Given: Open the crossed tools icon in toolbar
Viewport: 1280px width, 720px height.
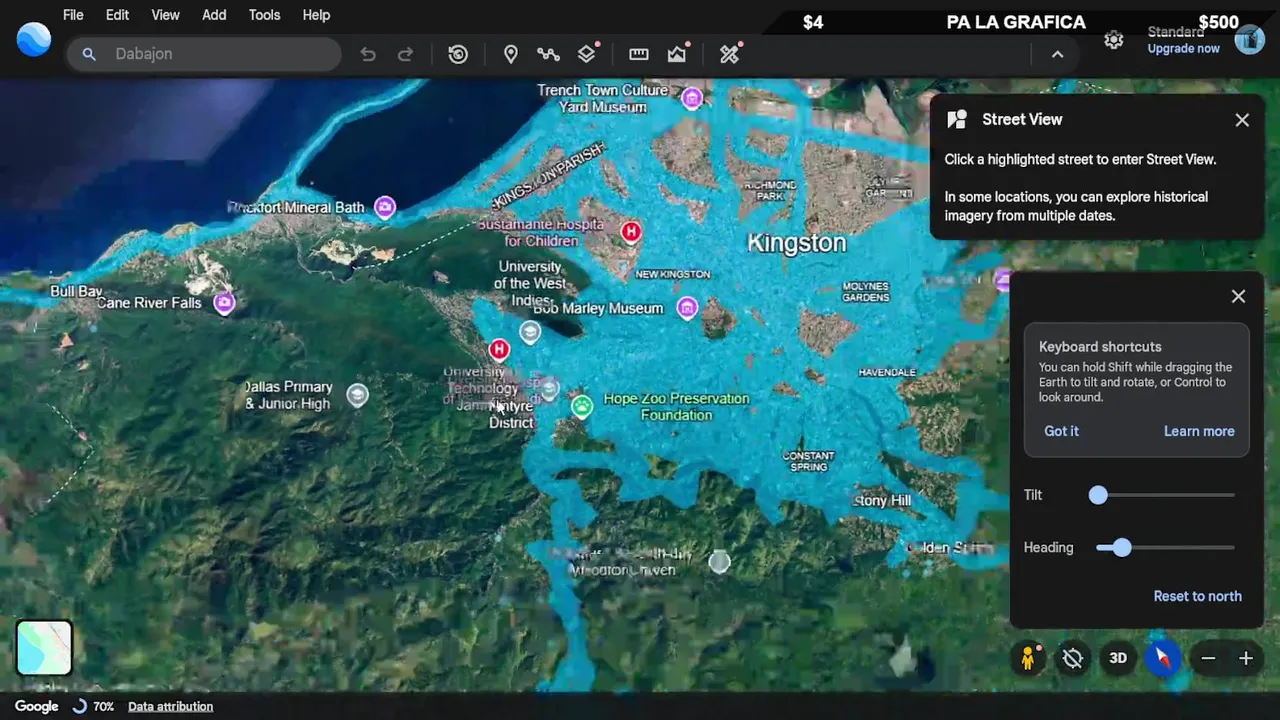Looking at the screenshot, I should 730,53.
